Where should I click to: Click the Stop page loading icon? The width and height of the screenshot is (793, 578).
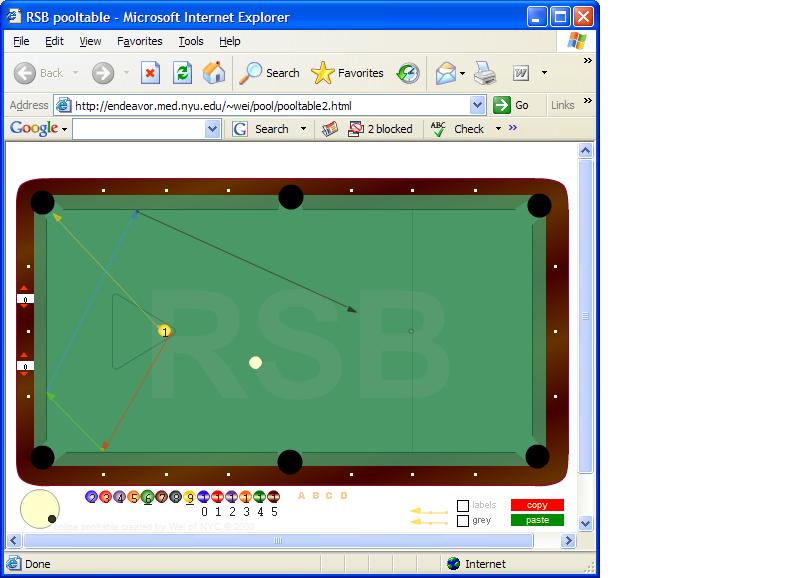(150, 73)
